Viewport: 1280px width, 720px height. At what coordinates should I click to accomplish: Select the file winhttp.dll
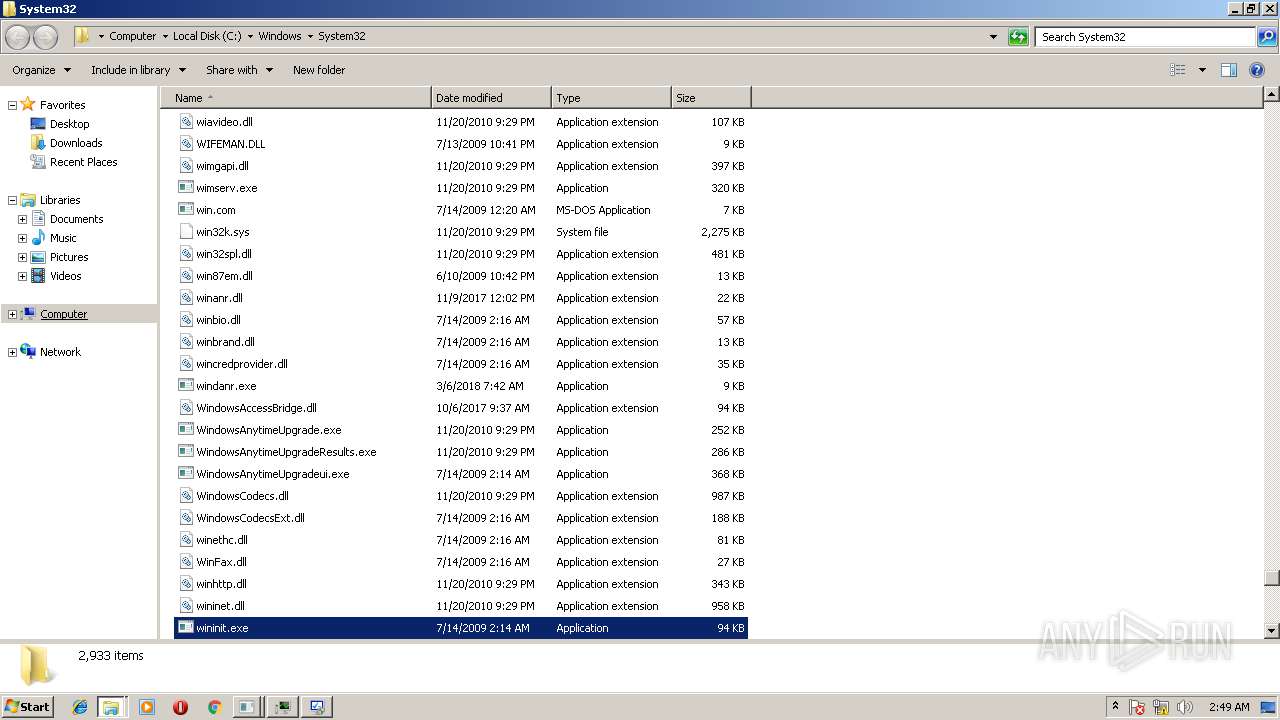(x=461, y=584)
